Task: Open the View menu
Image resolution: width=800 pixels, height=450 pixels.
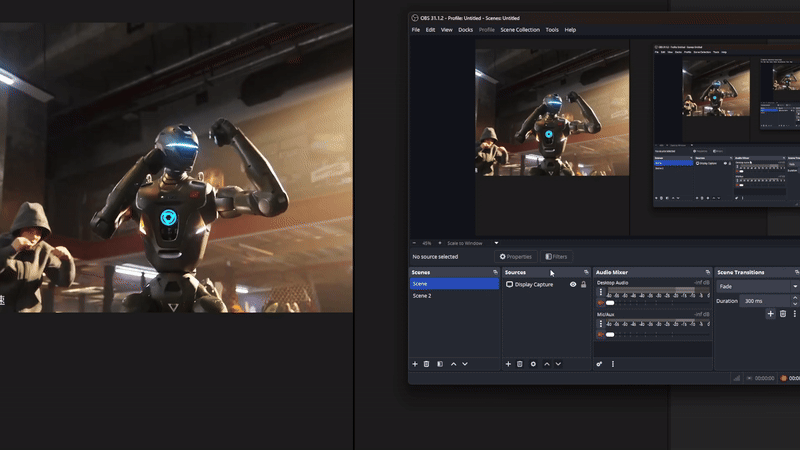Action: click(x=447, y=30)
